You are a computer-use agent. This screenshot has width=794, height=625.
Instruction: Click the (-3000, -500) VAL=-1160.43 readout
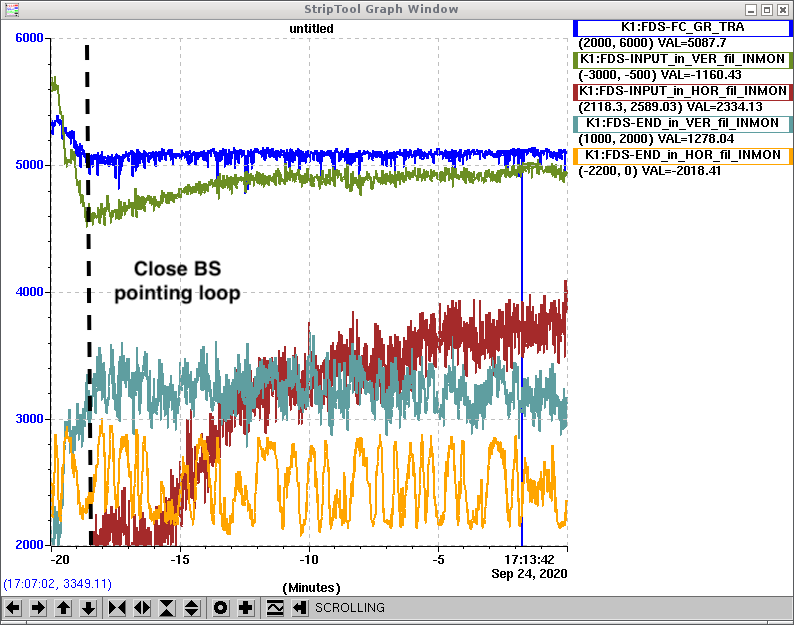click(659, 75)
